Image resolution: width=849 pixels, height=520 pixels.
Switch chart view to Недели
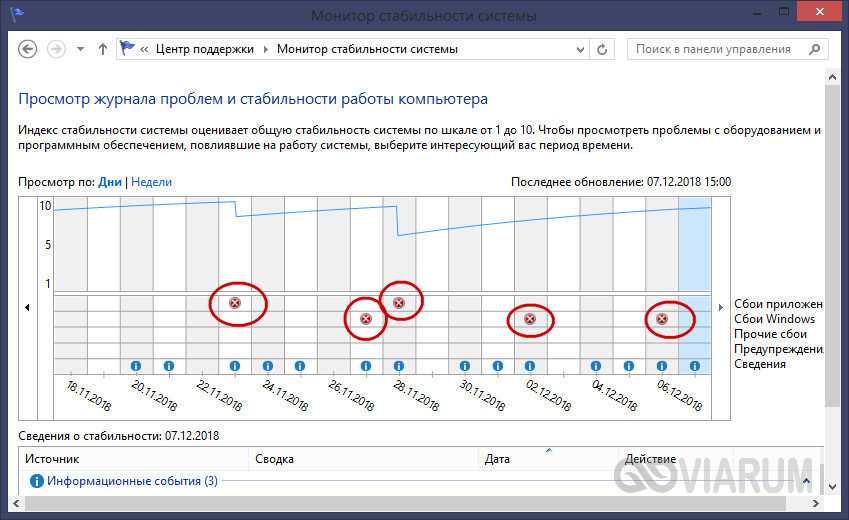point(152,182)
